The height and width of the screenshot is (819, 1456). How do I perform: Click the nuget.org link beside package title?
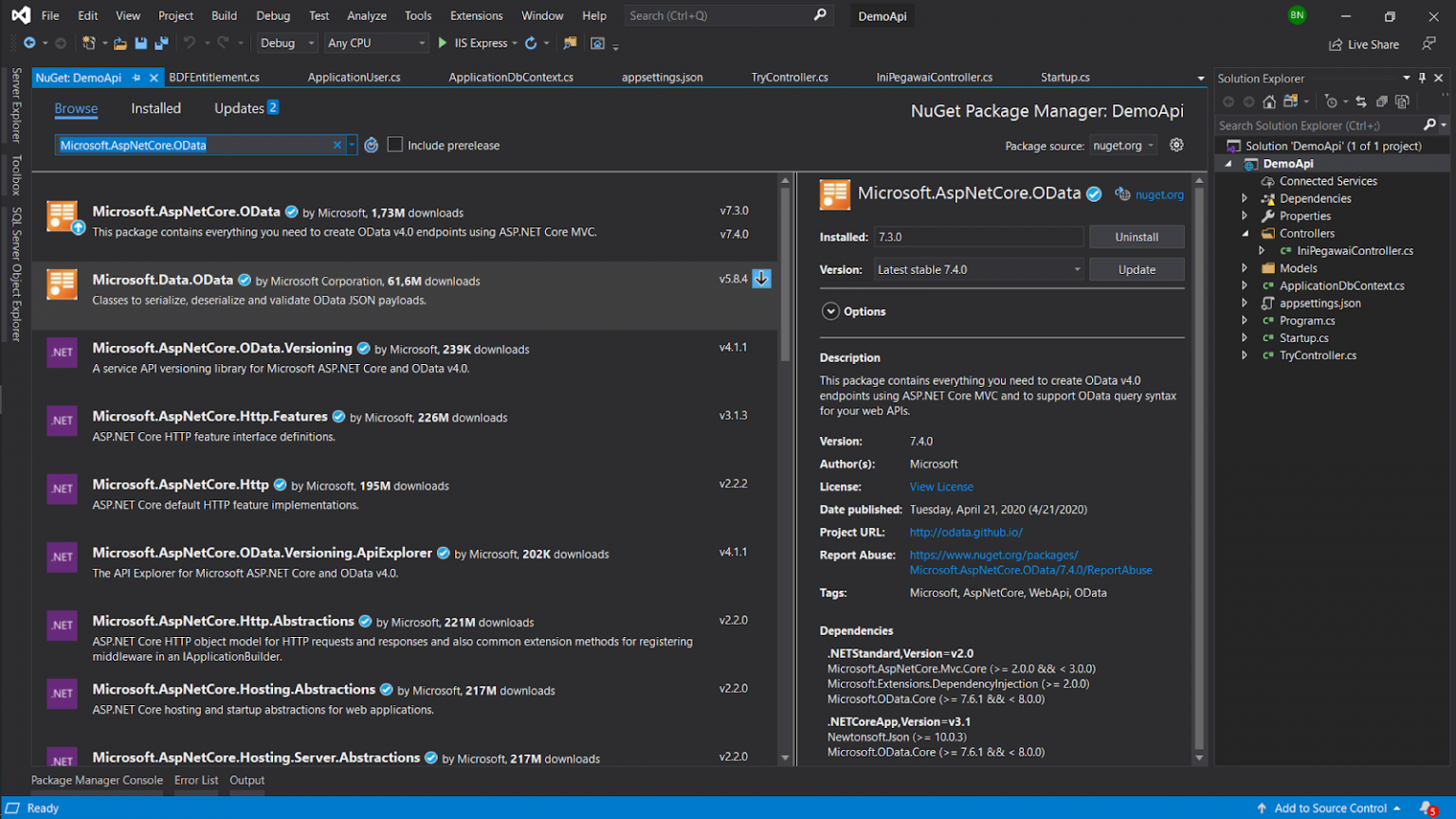coord(1158,194)
